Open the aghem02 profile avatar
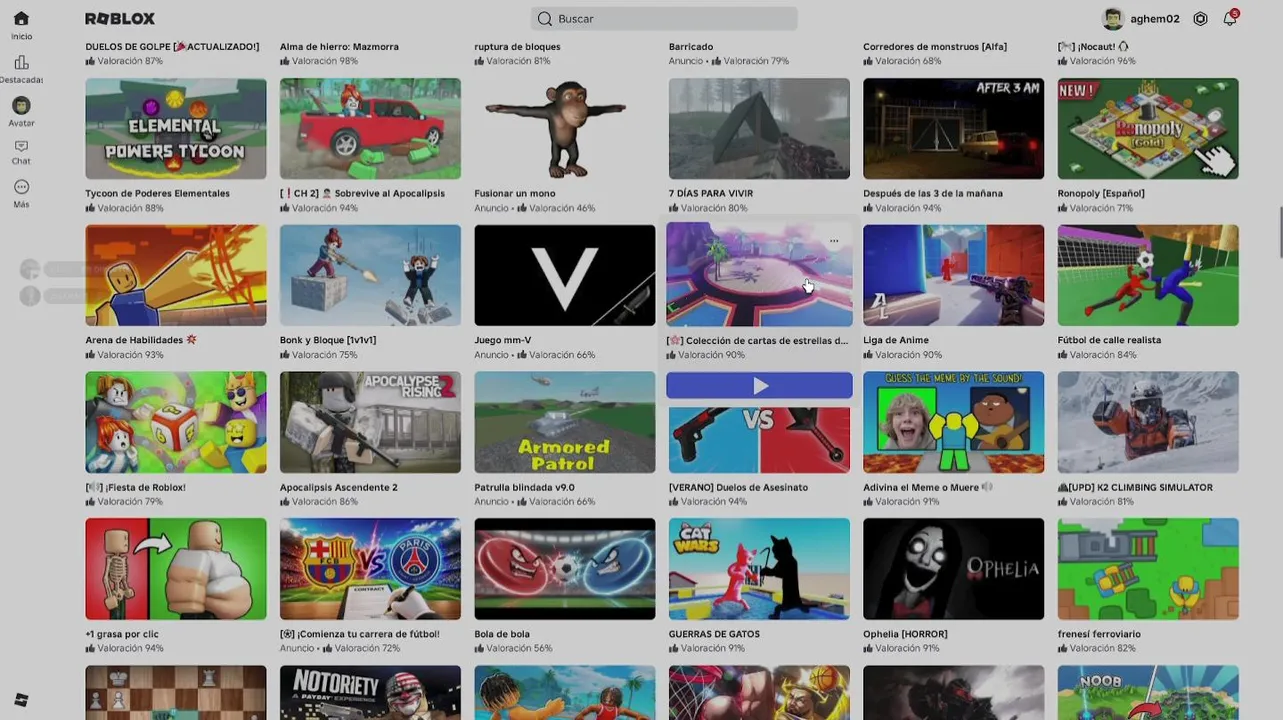 [x=1113, y=19]
